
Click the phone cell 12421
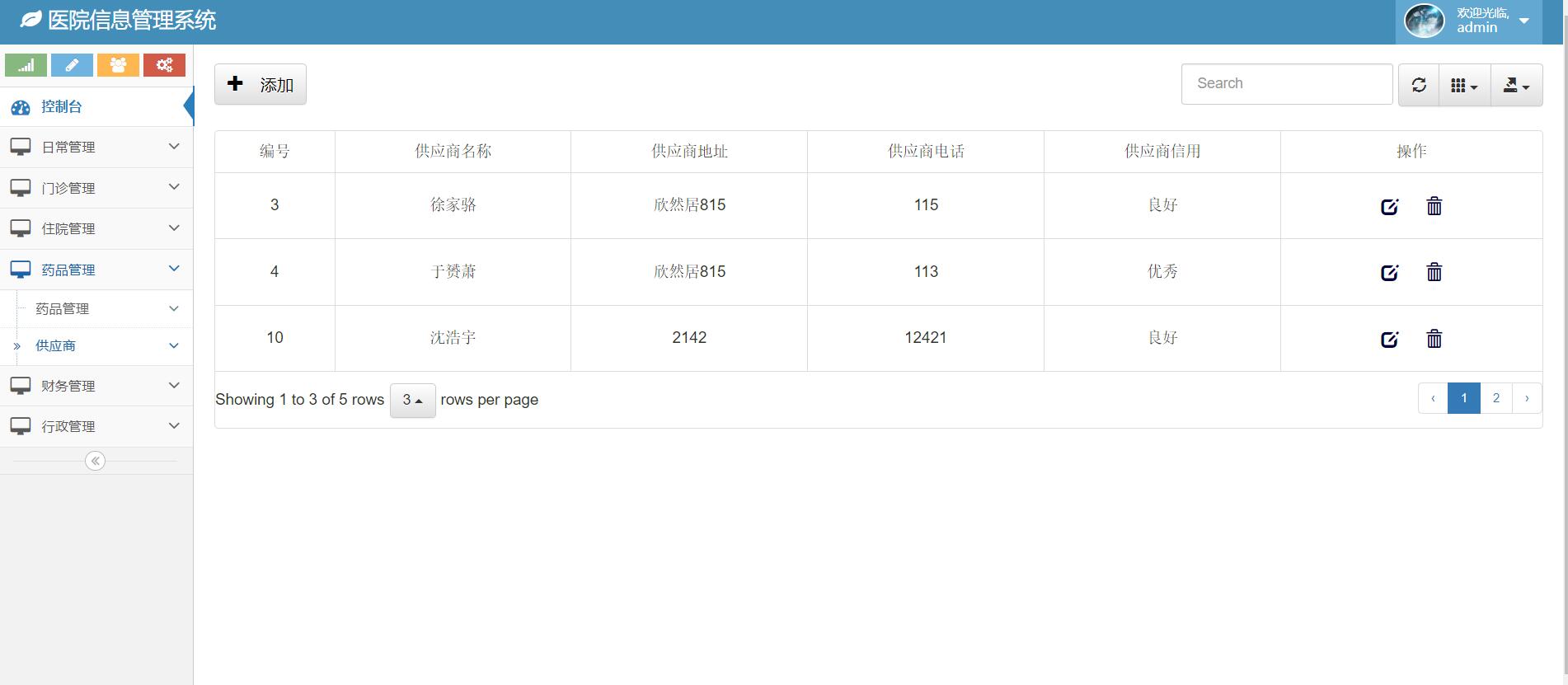(x=926, y=338)
